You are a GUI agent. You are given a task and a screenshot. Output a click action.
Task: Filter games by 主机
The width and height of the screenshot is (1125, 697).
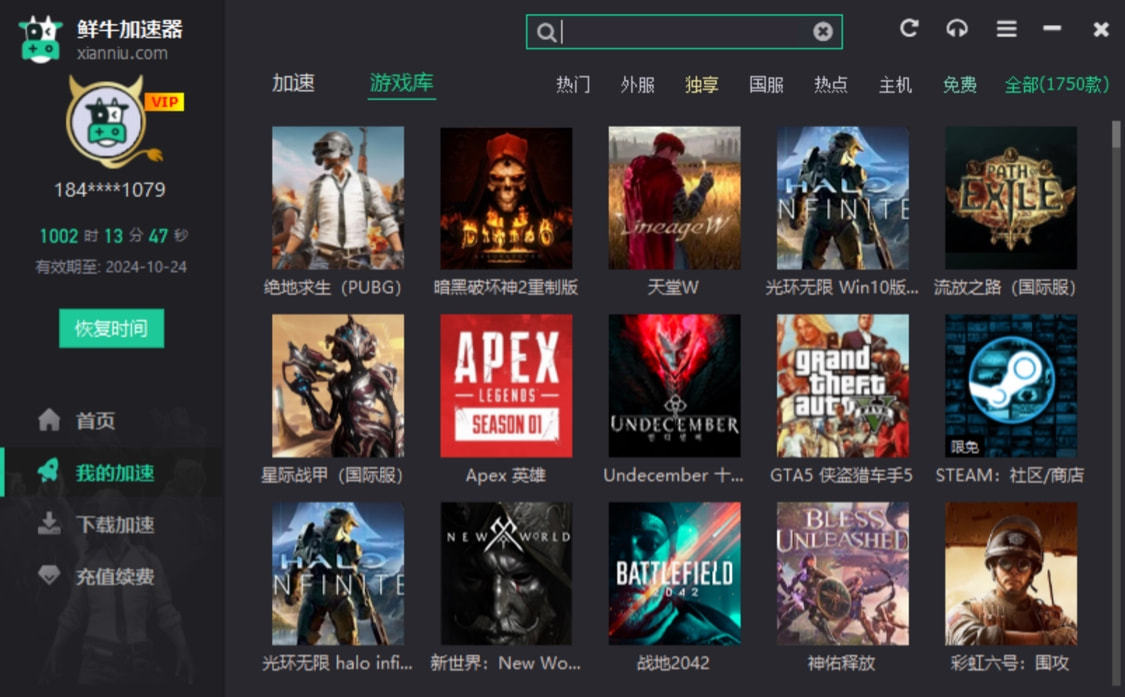[x=895, y=85]
